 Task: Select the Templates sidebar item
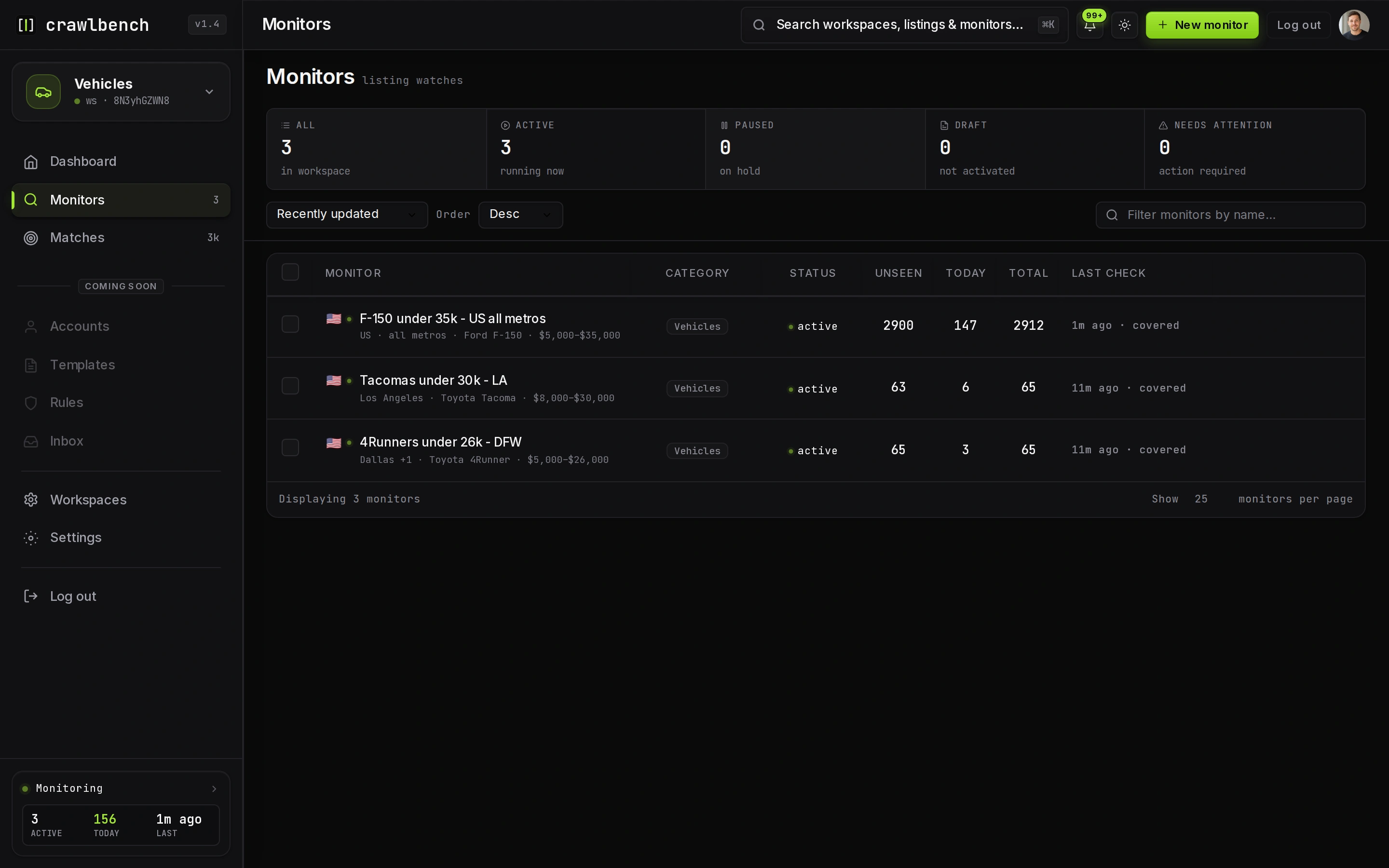coord(121,365)
